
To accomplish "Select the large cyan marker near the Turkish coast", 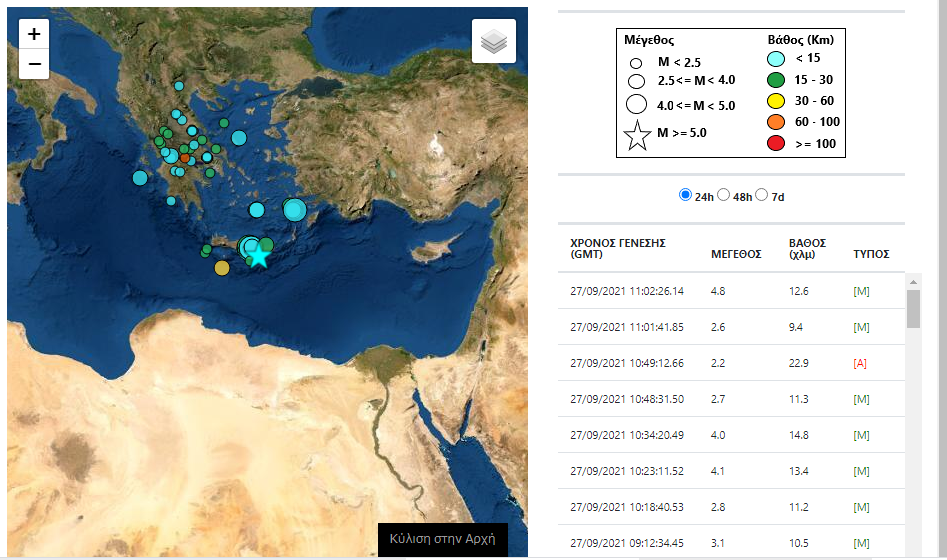I will point(294,209).
